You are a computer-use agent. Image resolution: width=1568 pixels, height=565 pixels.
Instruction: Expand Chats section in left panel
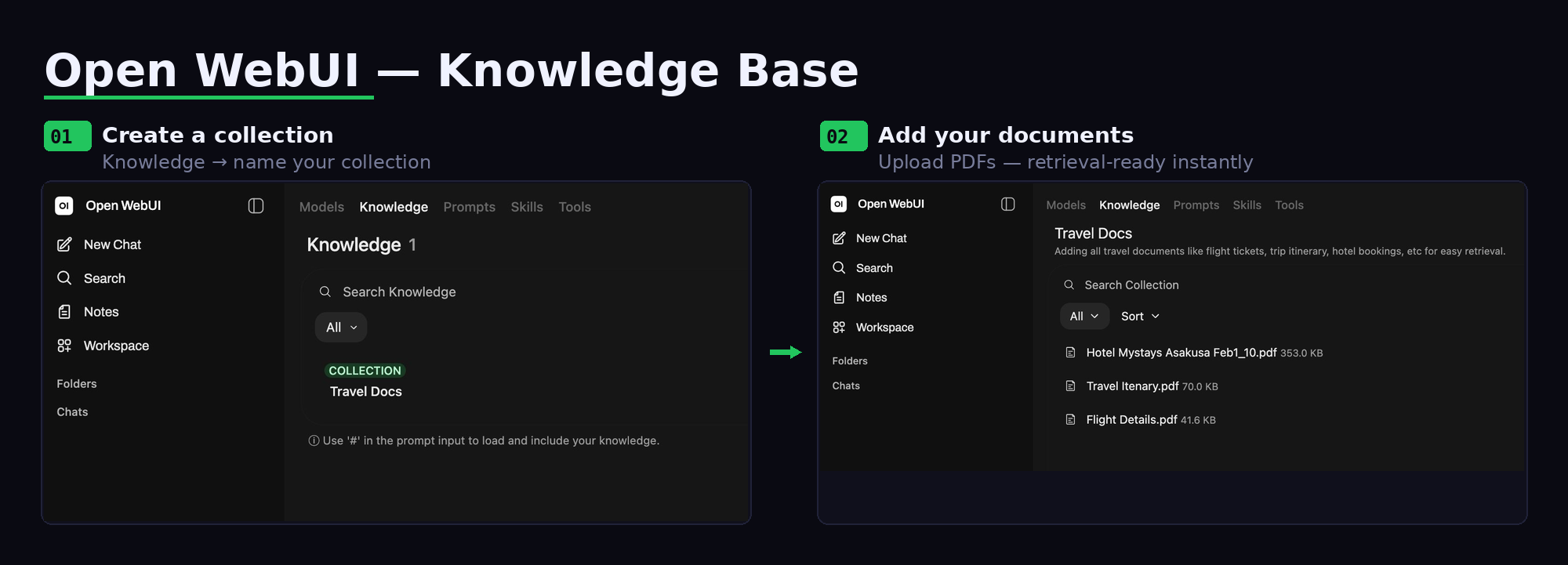tap(72, 412)
